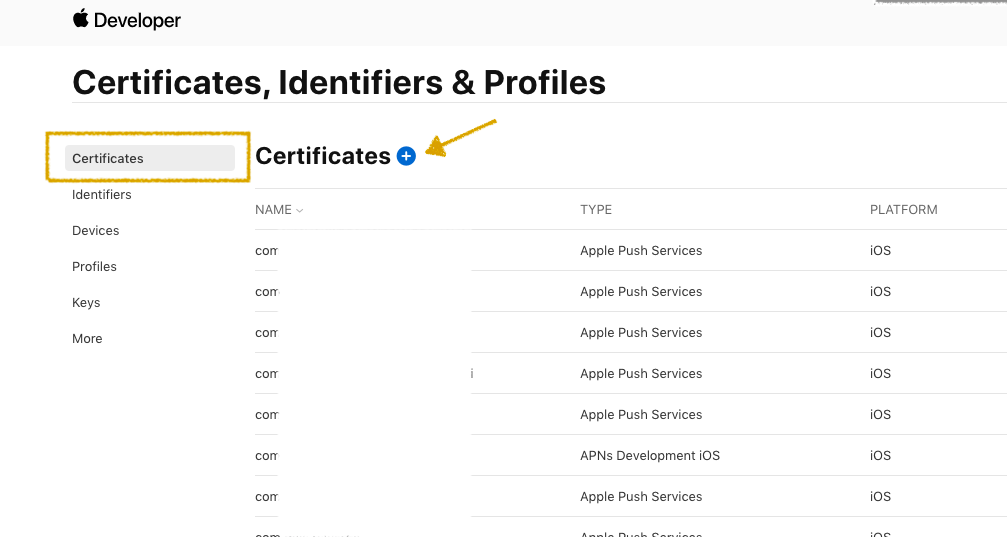Go to Devices in the sidebar
Screen dimensions: 1007x537
96,231
